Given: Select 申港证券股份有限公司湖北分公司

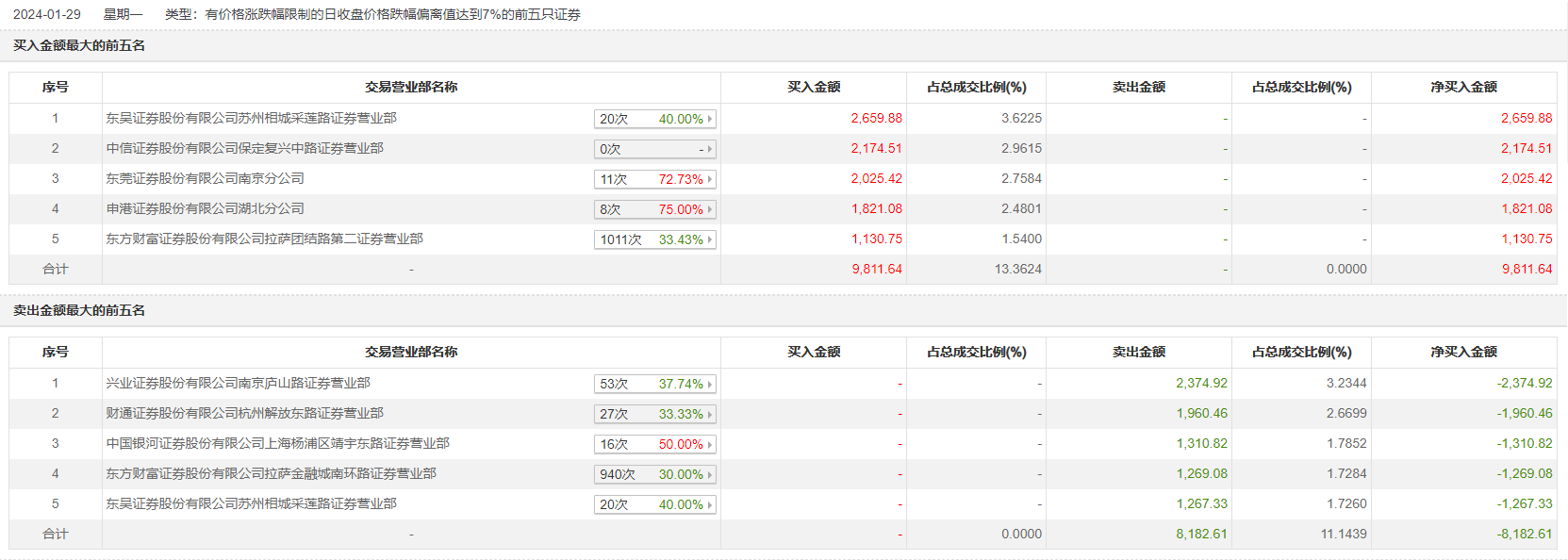Looking at the screenshot, I should click(x=205, y=208).
